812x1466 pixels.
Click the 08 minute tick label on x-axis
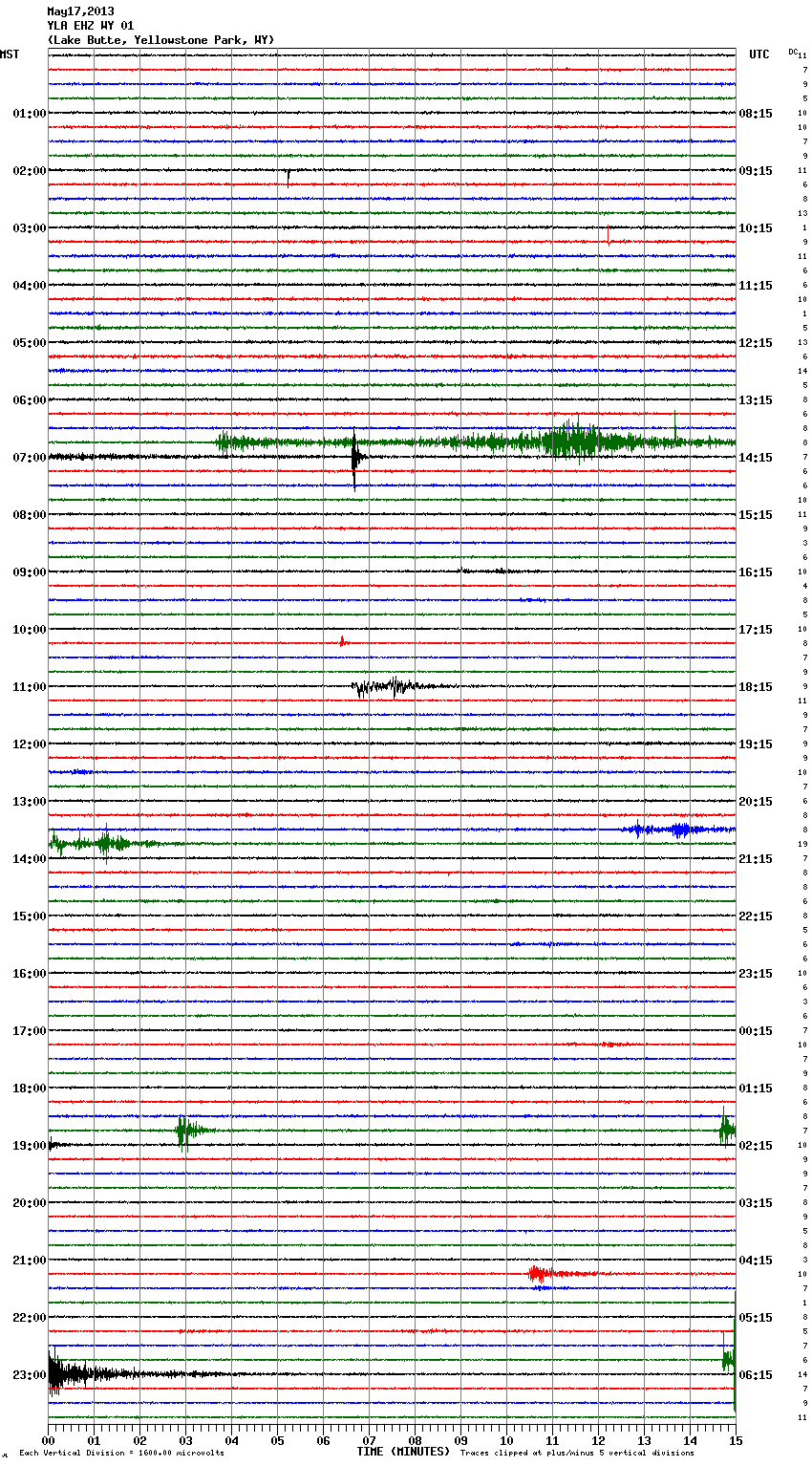[x=415, y=1440]
